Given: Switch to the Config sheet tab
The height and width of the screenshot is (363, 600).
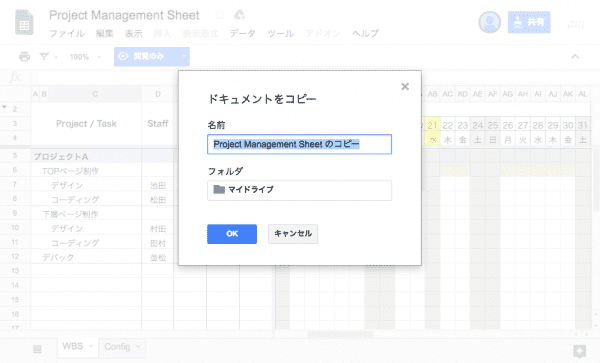Looking at the screenshot, I should pyautogui.click(x=117, y=347).
